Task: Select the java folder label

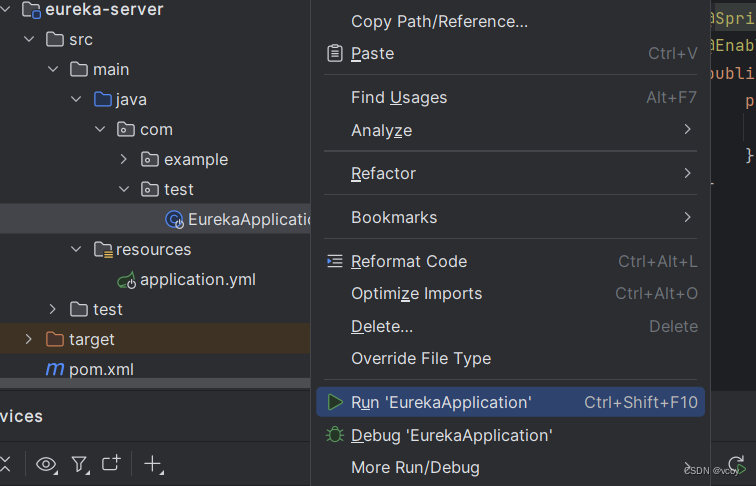Action: click(x=131, y=100)
